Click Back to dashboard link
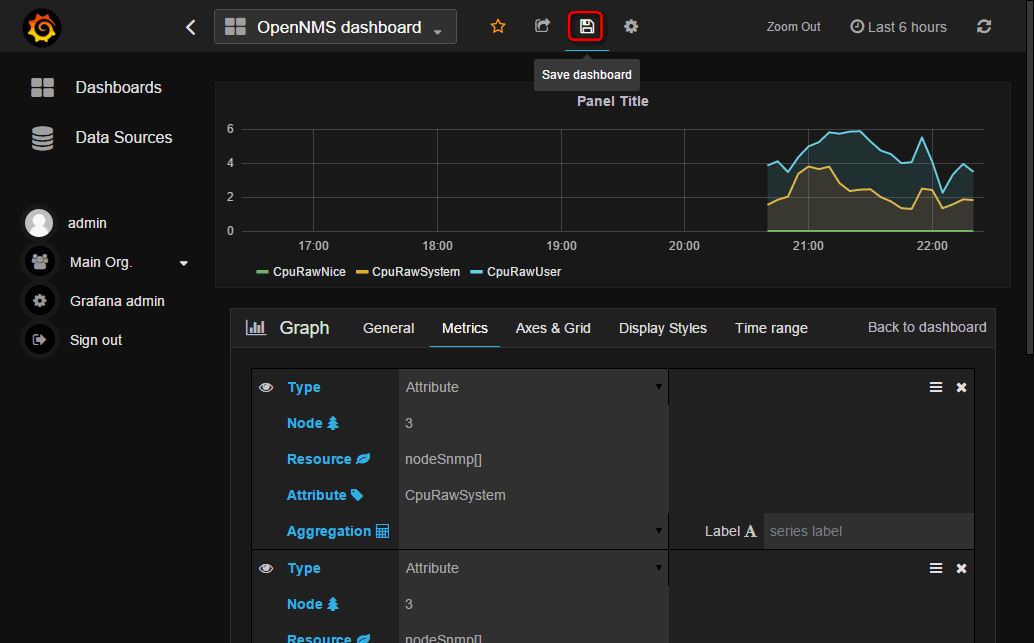This screenshot has width=1034, height=643. click(x=927, y=327)
